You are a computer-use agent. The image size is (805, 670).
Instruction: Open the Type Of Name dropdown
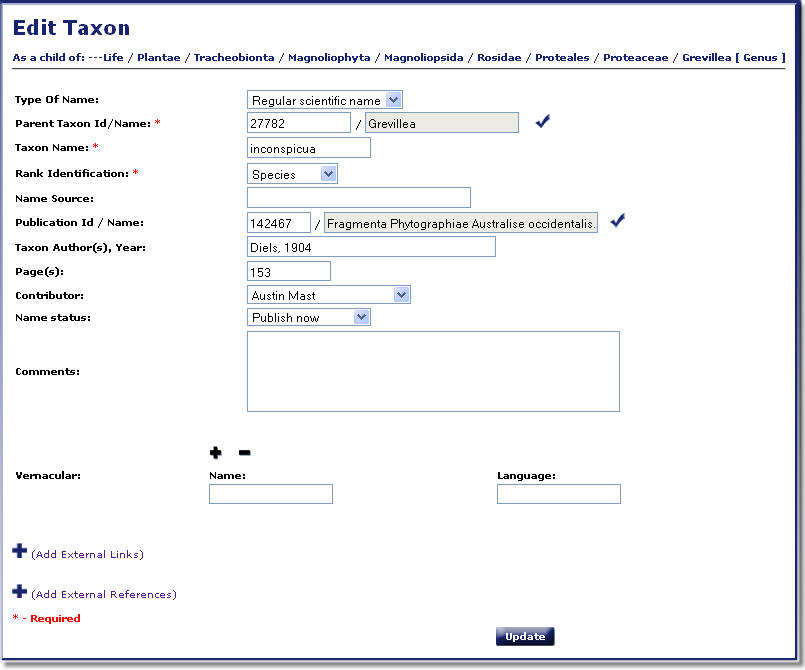(x=324, y=99)
